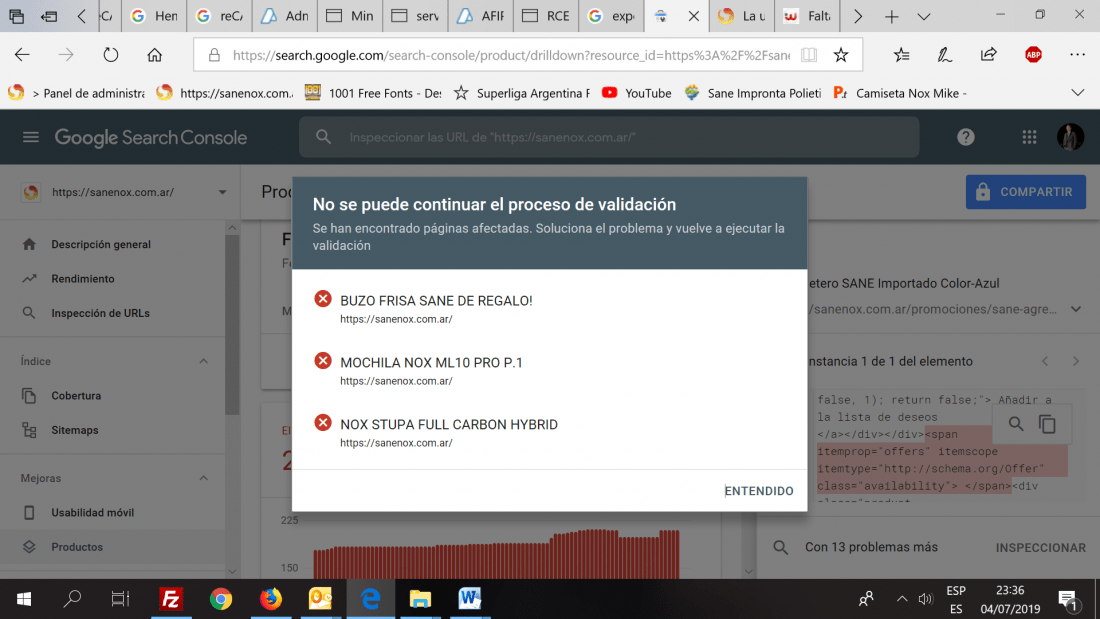Open Inspección de URLs in sidebar
Image resolution: width=1100 pixels, height=619 pixels.
coord(100,313)
